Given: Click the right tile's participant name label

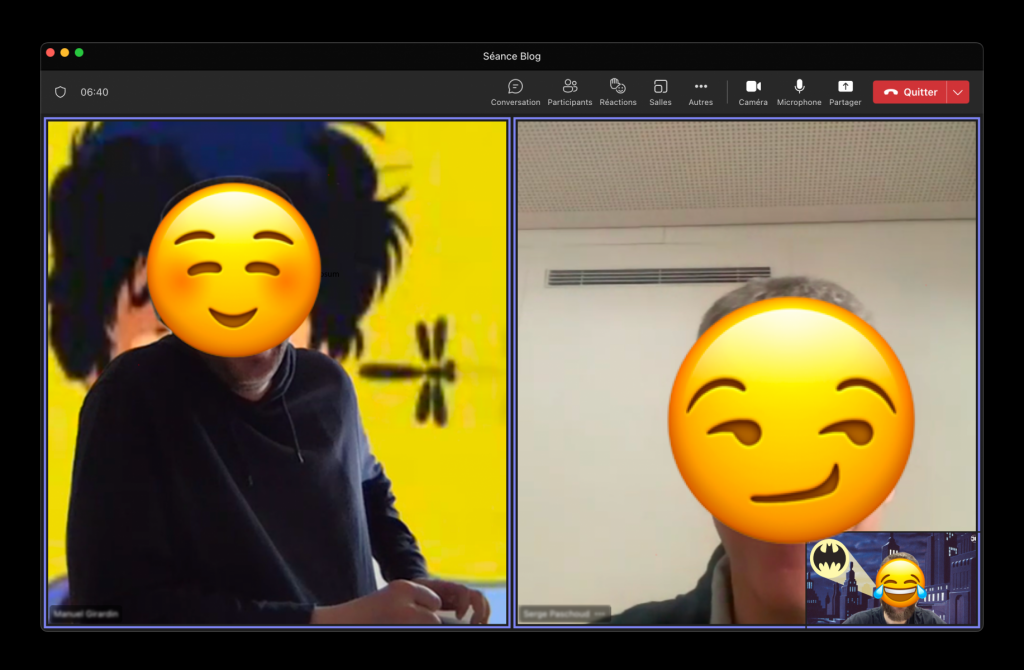Looking at the screenshot, I should [x=554, y=613].
